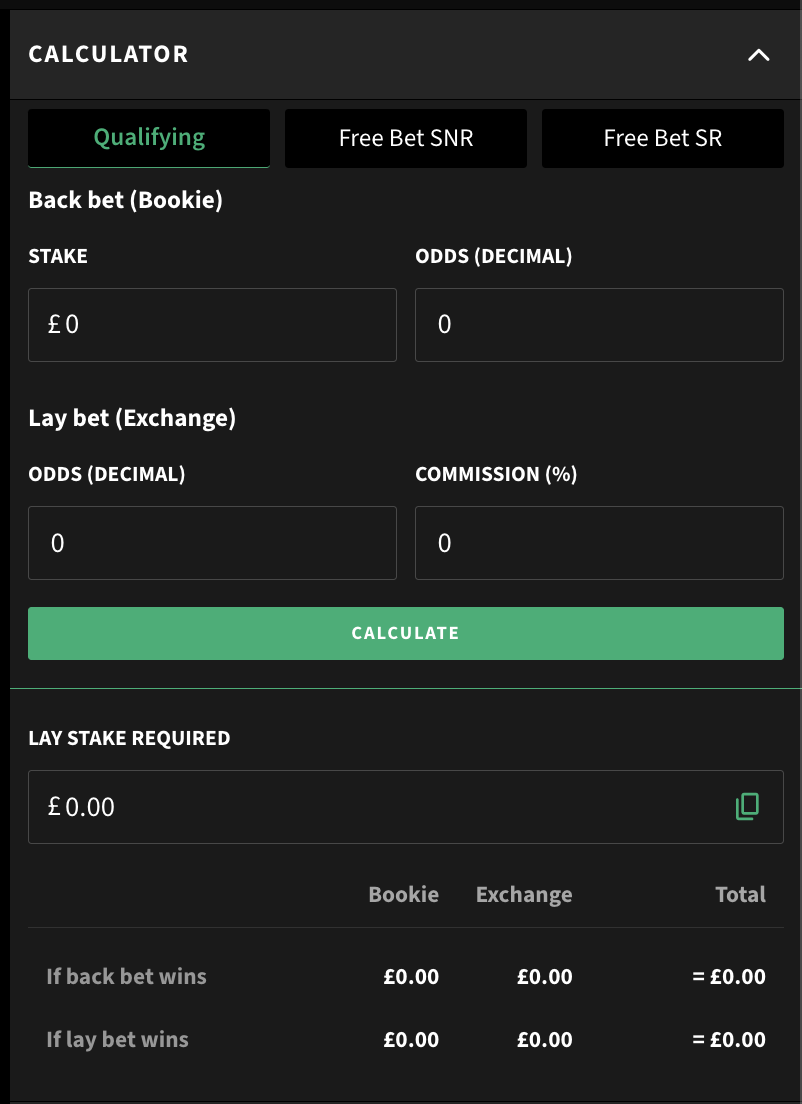Select the 'If back bet wins' row label
Viewport: 802px width, 1104px height.
tap(126, 976)
